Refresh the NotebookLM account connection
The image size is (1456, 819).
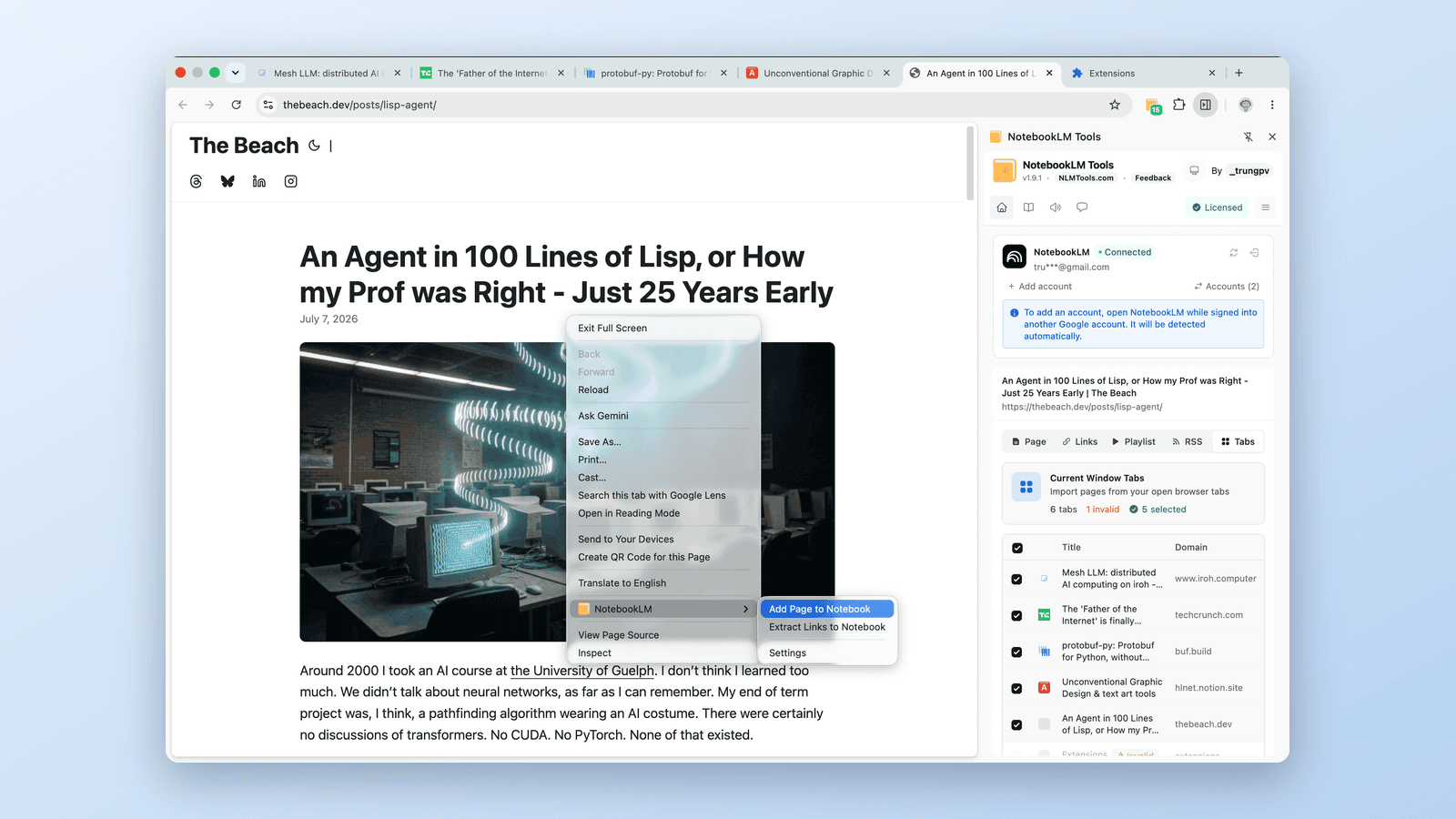pos(1234,253)
